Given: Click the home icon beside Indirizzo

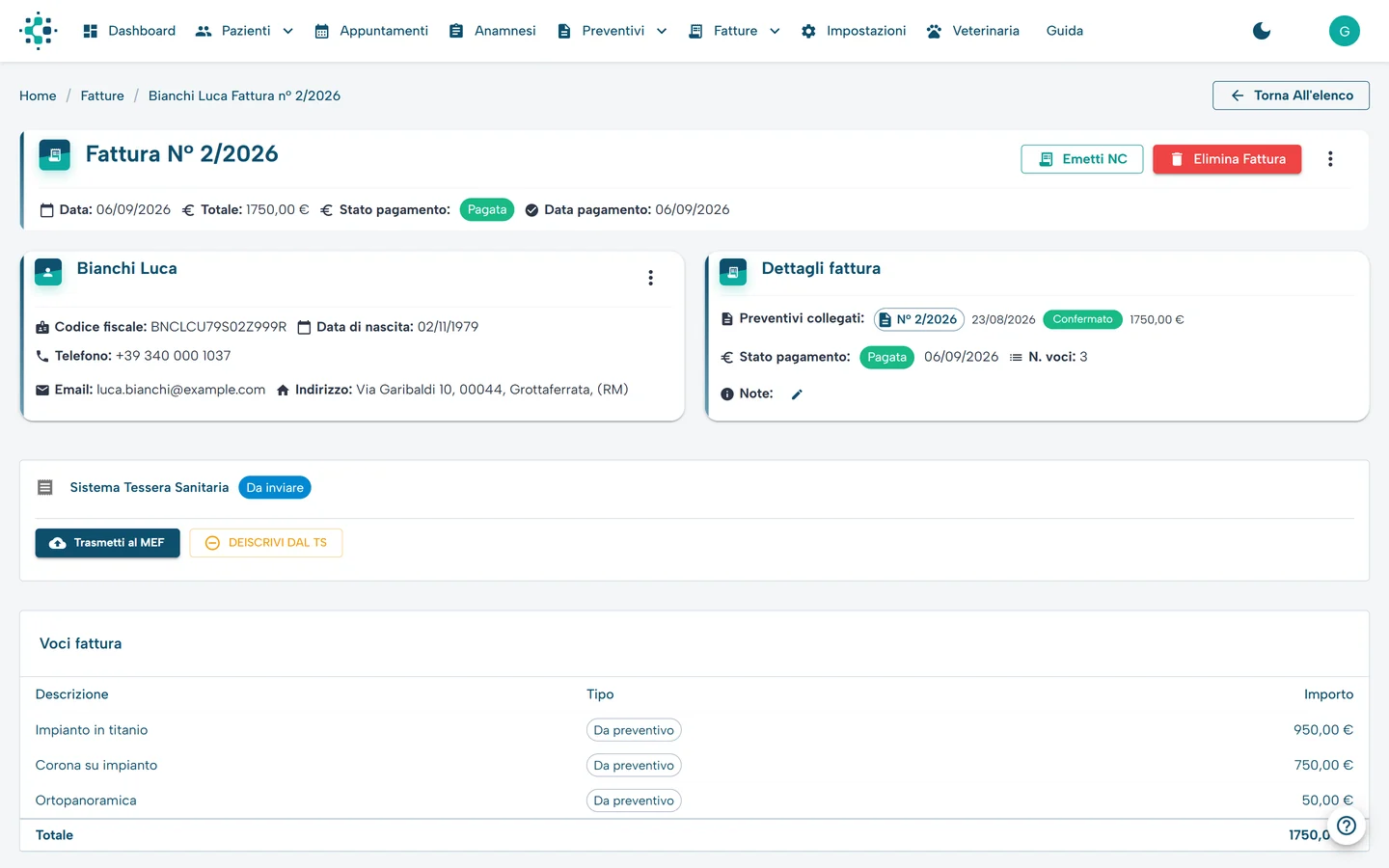Looking at the screenshot, I should click(x=283, y=390).
